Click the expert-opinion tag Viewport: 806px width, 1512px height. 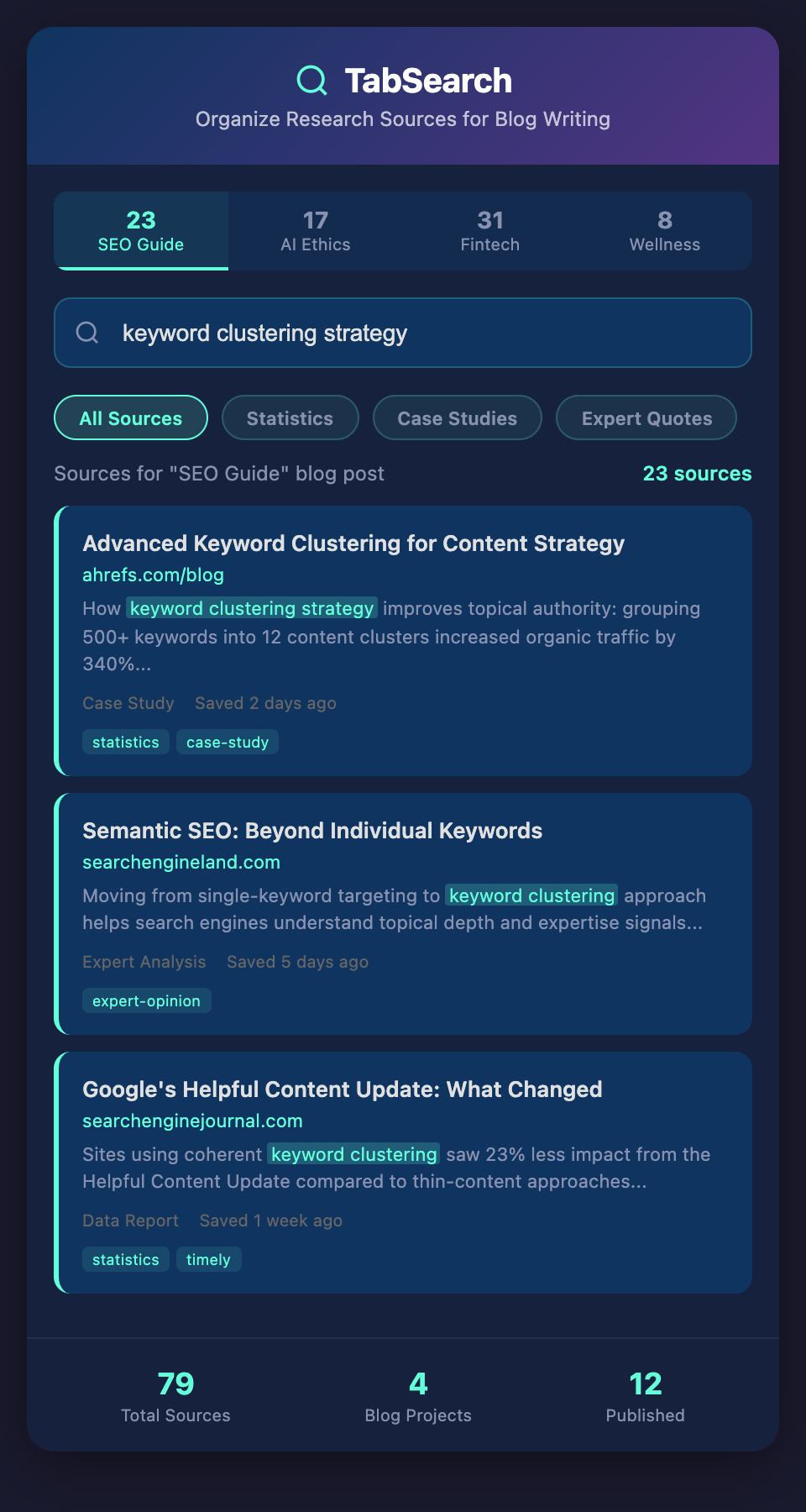pyautogui.click(x=146, y=1001)
